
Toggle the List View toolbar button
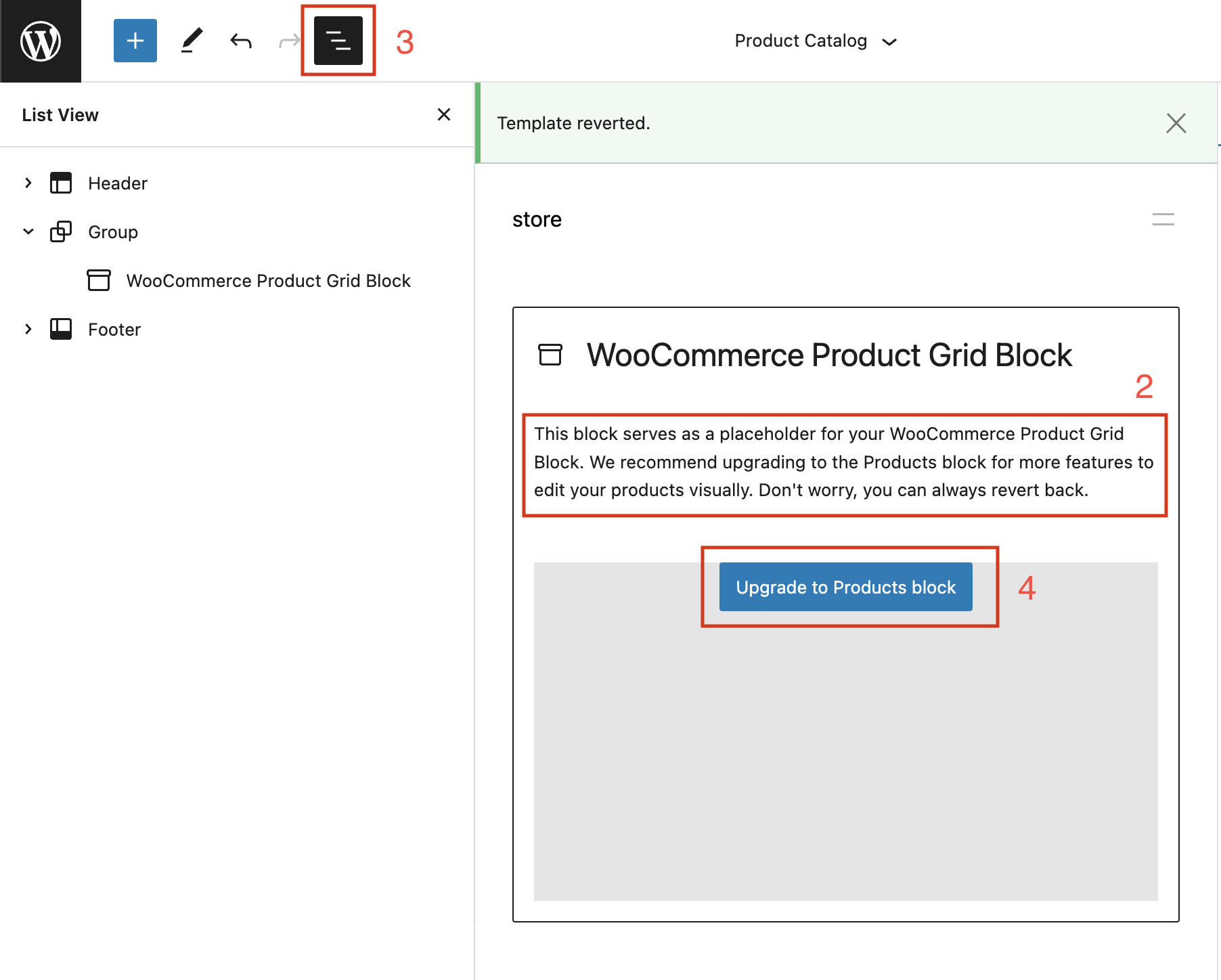coord(338,41)
